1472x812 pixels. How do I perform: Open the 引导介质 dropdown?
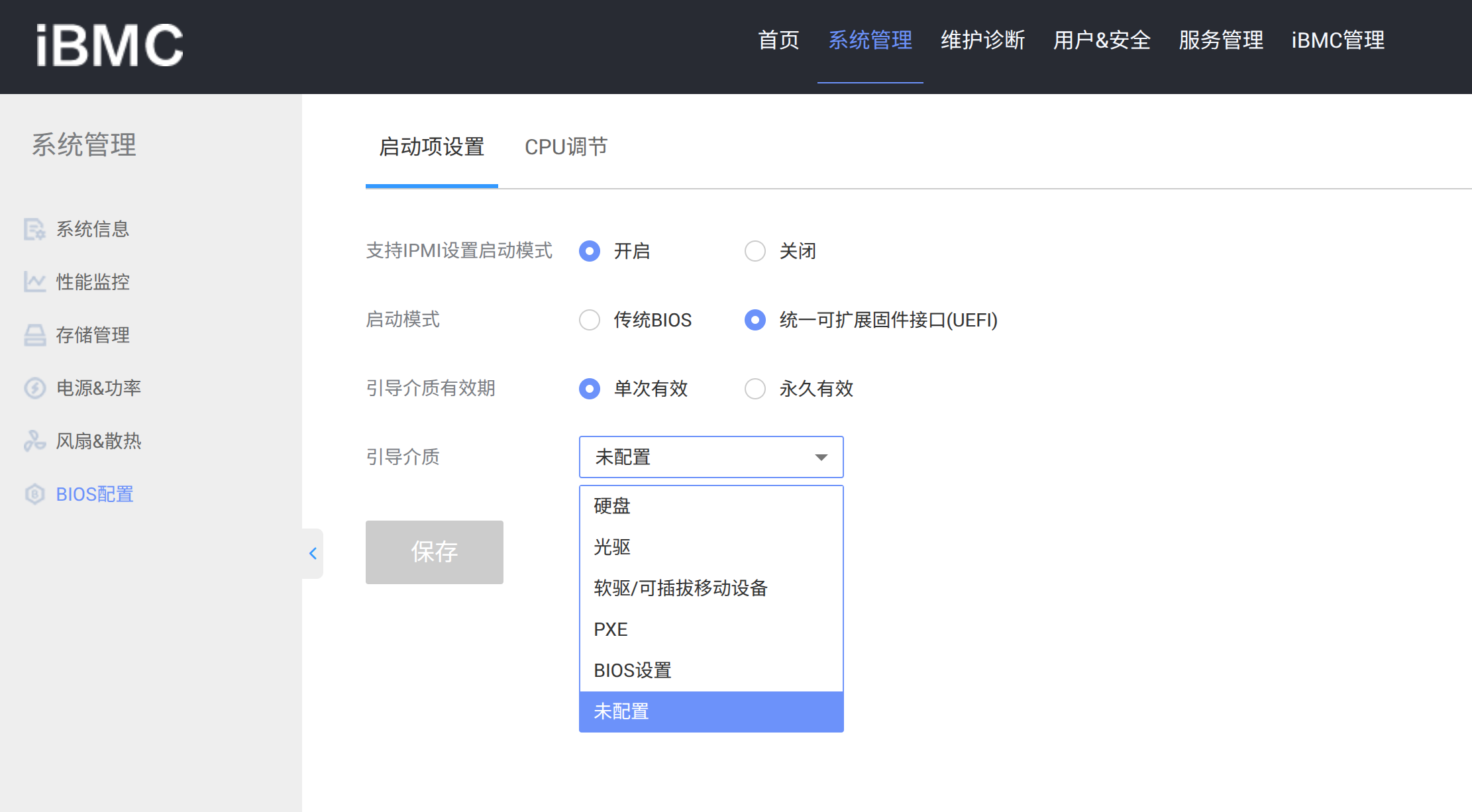710,456
